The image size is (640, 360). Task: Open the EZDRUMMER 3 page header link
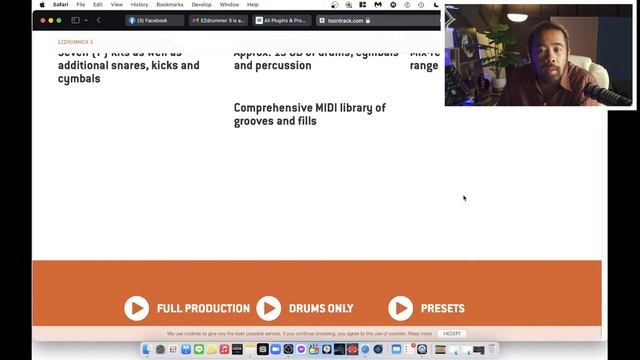[x=76, y=42]
